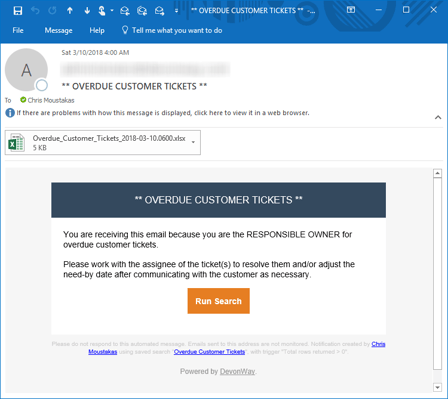
Task: Close the message window
Action: pos(434,10)
